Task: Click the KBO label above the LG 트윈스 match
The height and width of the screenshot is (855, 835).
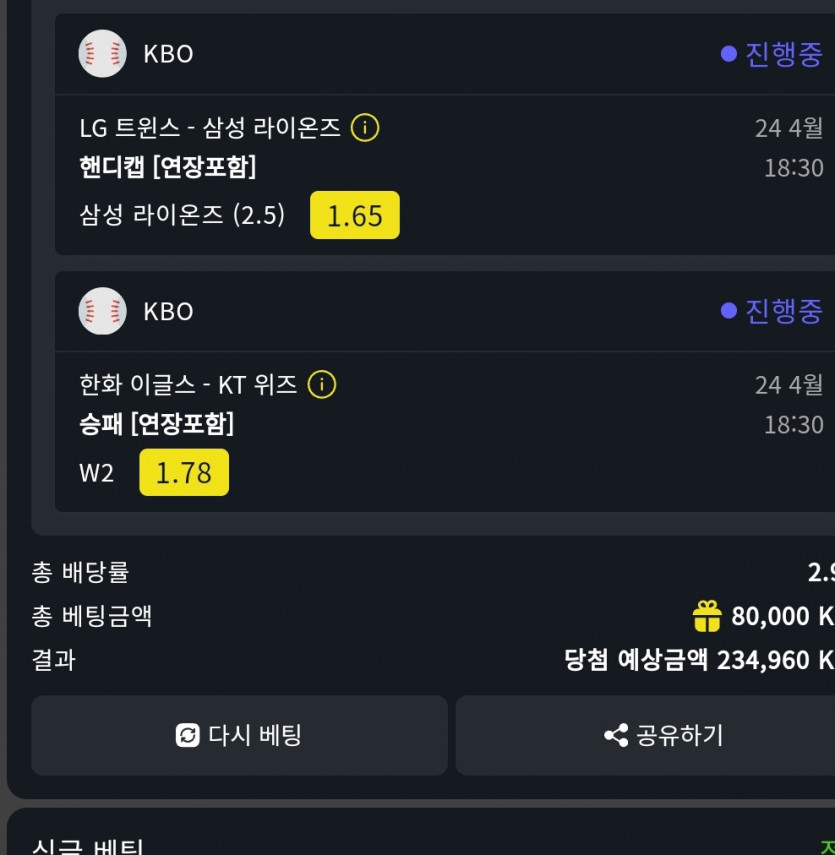Action: (168, 54)
